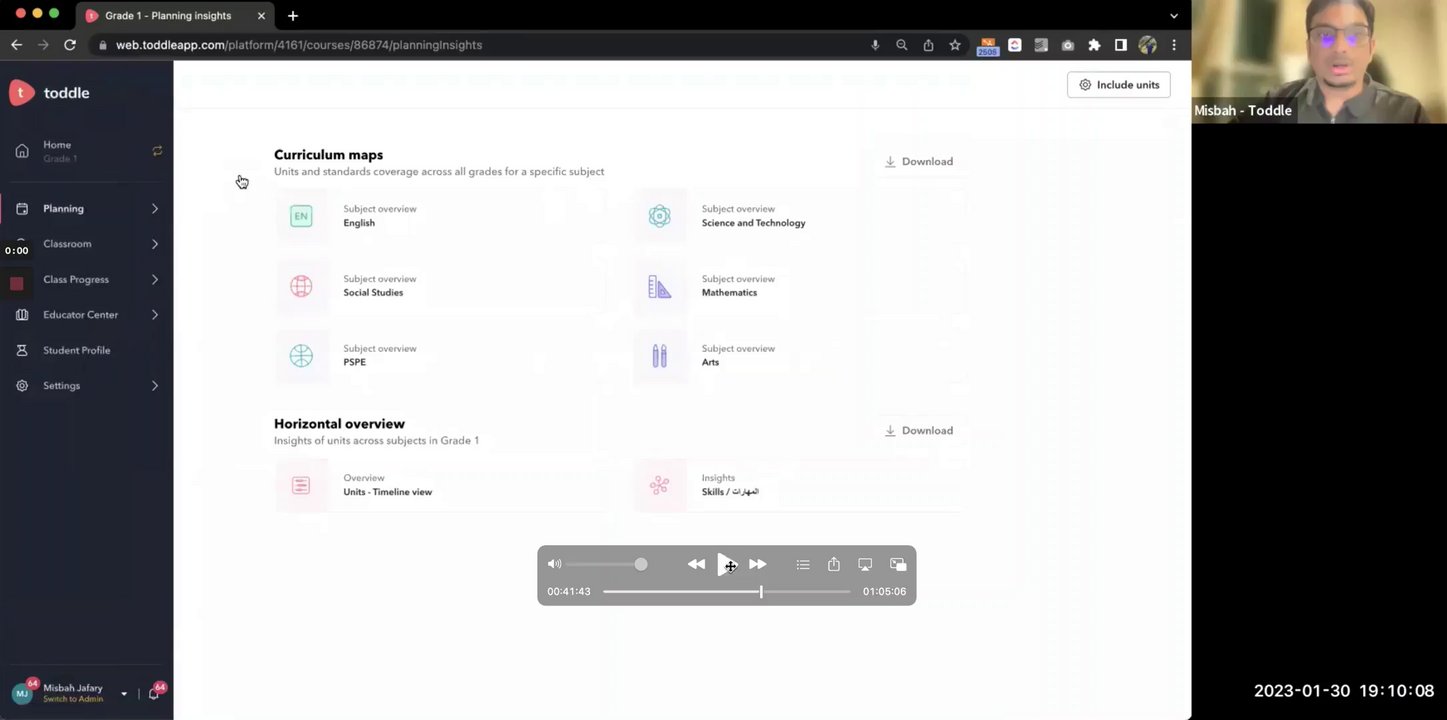Screen dimensions: 1447x720
Task: Open the PSPE basketball icon
Action: click(301, 356)
